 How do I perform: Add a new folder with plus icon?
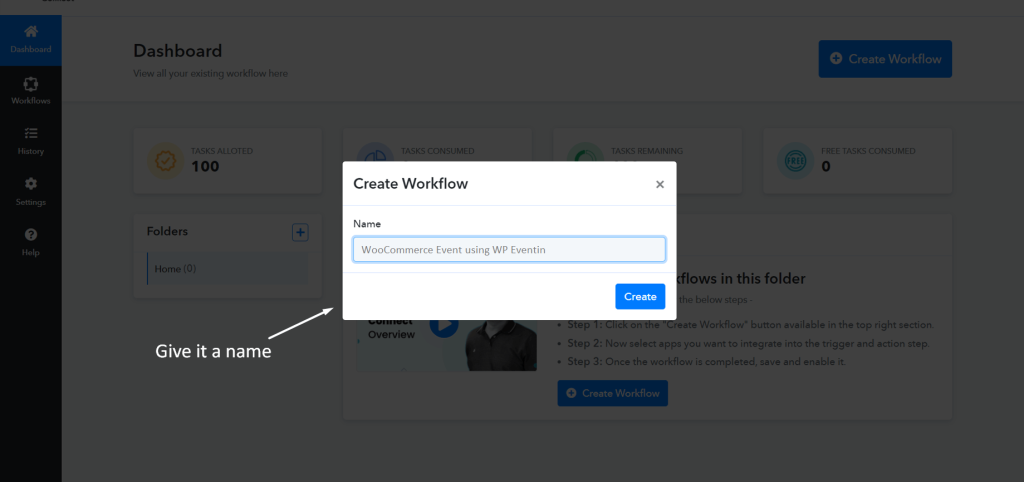(300, 232)
